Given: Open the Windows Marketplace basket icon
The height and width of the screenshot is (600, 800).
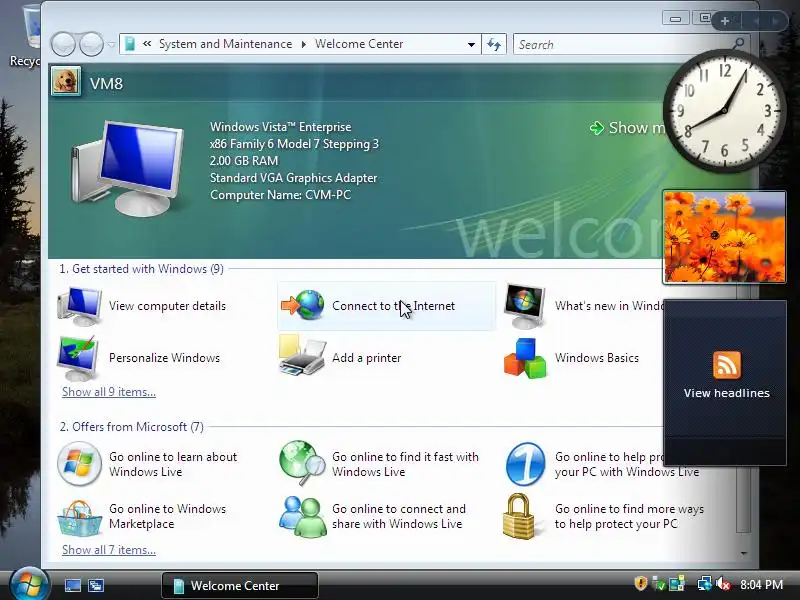Looking at the screenshot, I should pos(80,518).
